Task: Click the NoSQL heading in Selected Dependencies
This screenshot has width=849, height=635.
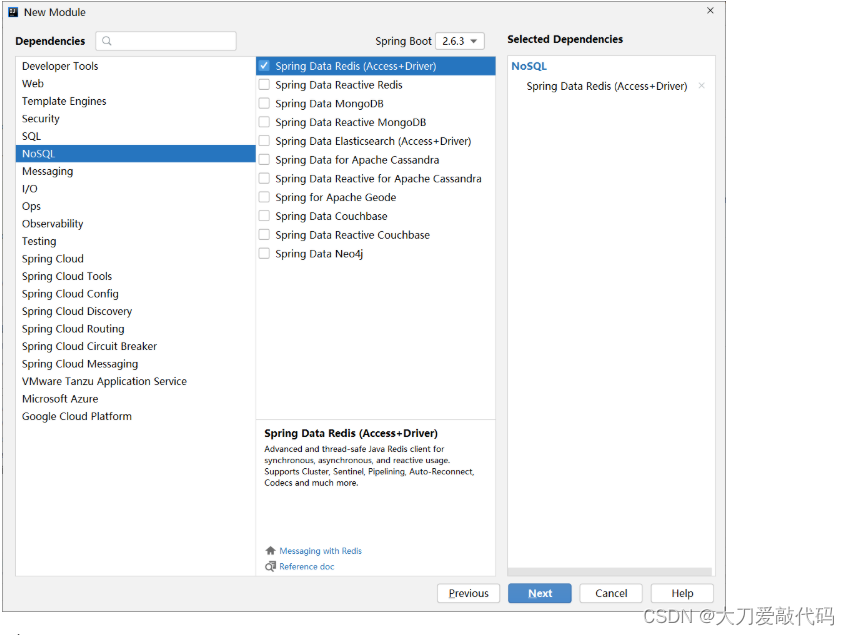Action: click(x=529, y=66)
